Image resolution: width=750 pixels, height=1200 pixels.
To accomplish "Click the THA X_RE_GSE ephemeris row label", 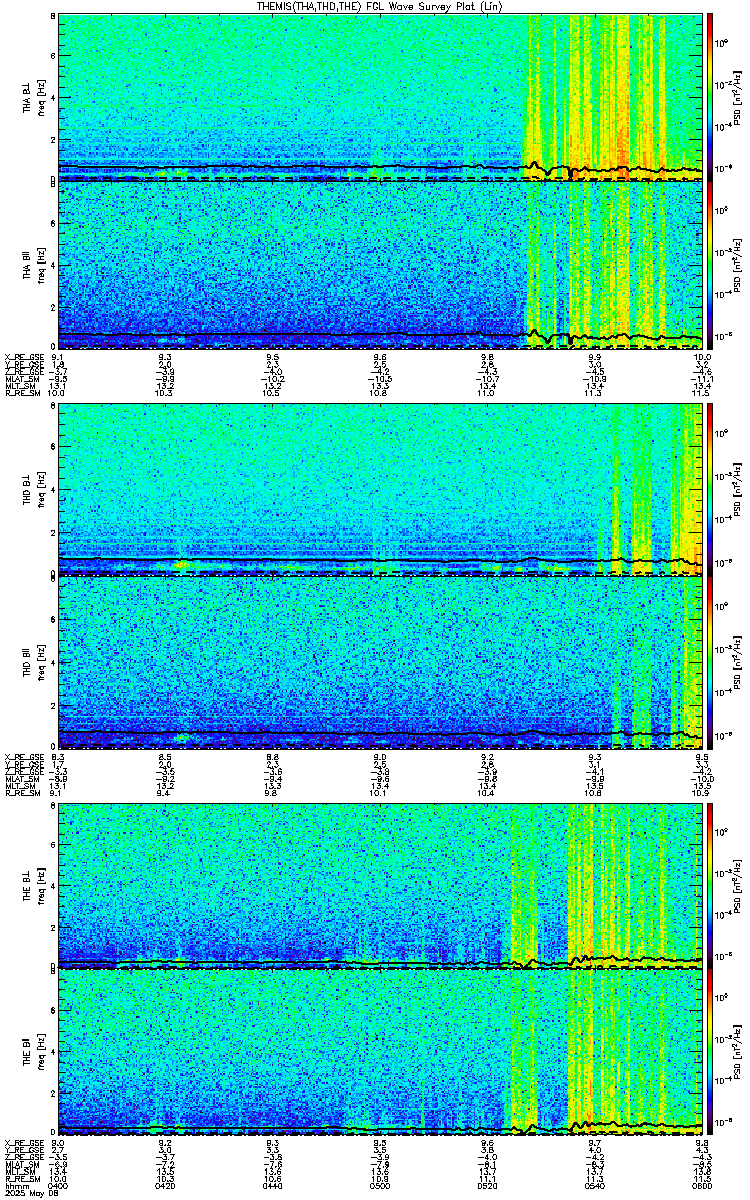I will pyautogui.click(x=20, y=356).
